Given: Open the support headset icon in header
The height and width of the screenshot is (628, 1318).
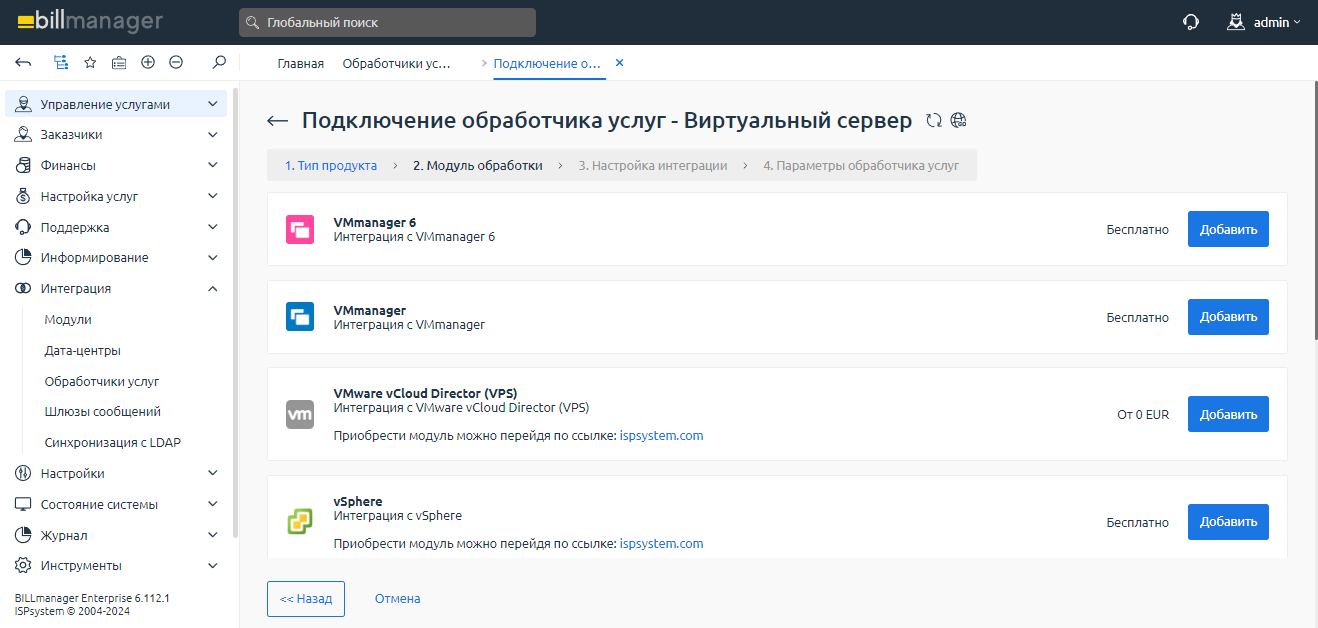Looking at the screenshot, I should click(x=1191, y=22).
